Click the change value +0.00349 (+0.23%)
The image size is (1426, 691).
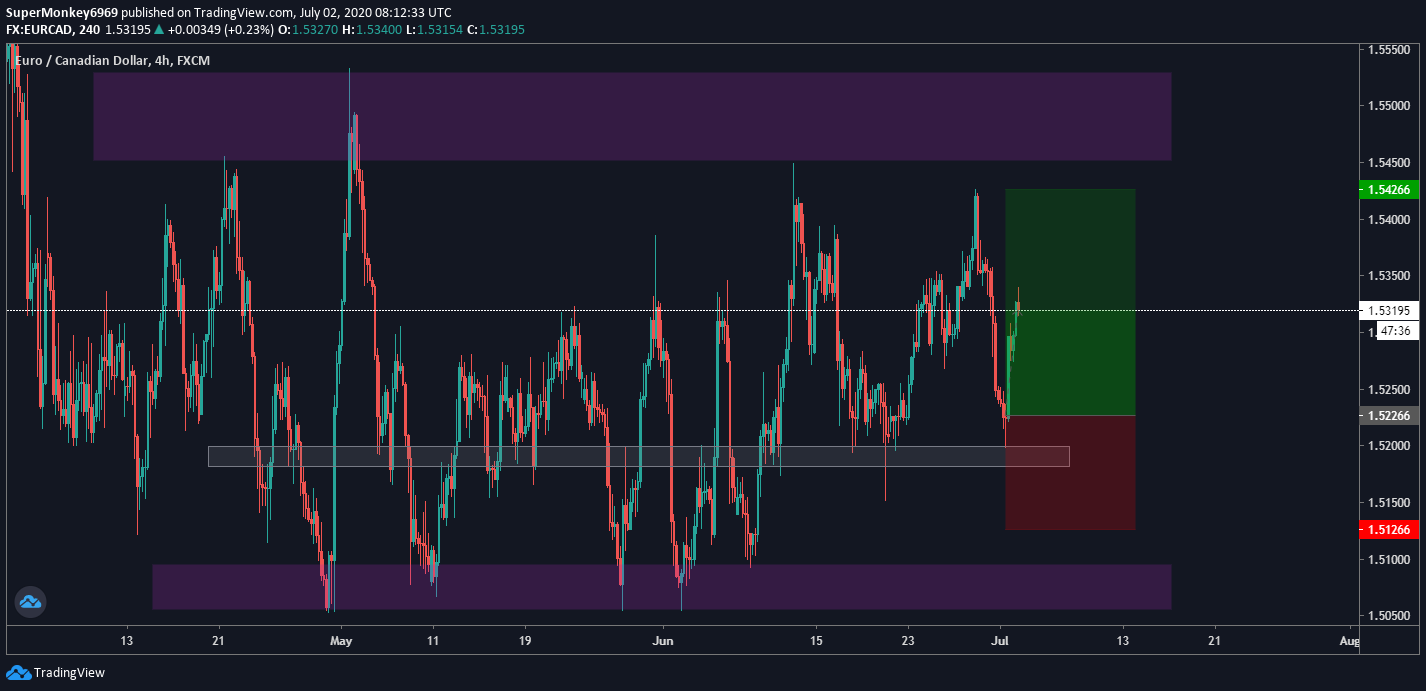[x=220, y=29]
